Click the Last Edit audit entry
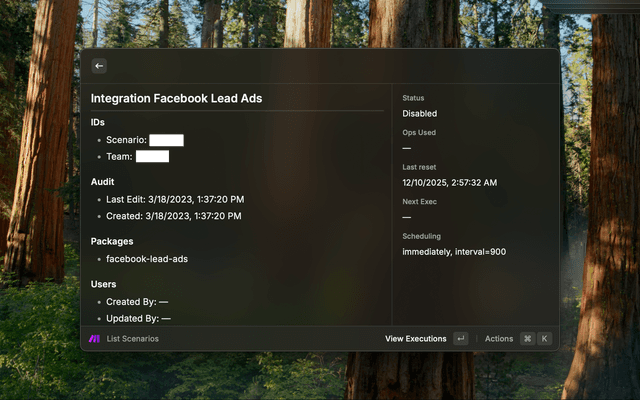 (174, 200)
